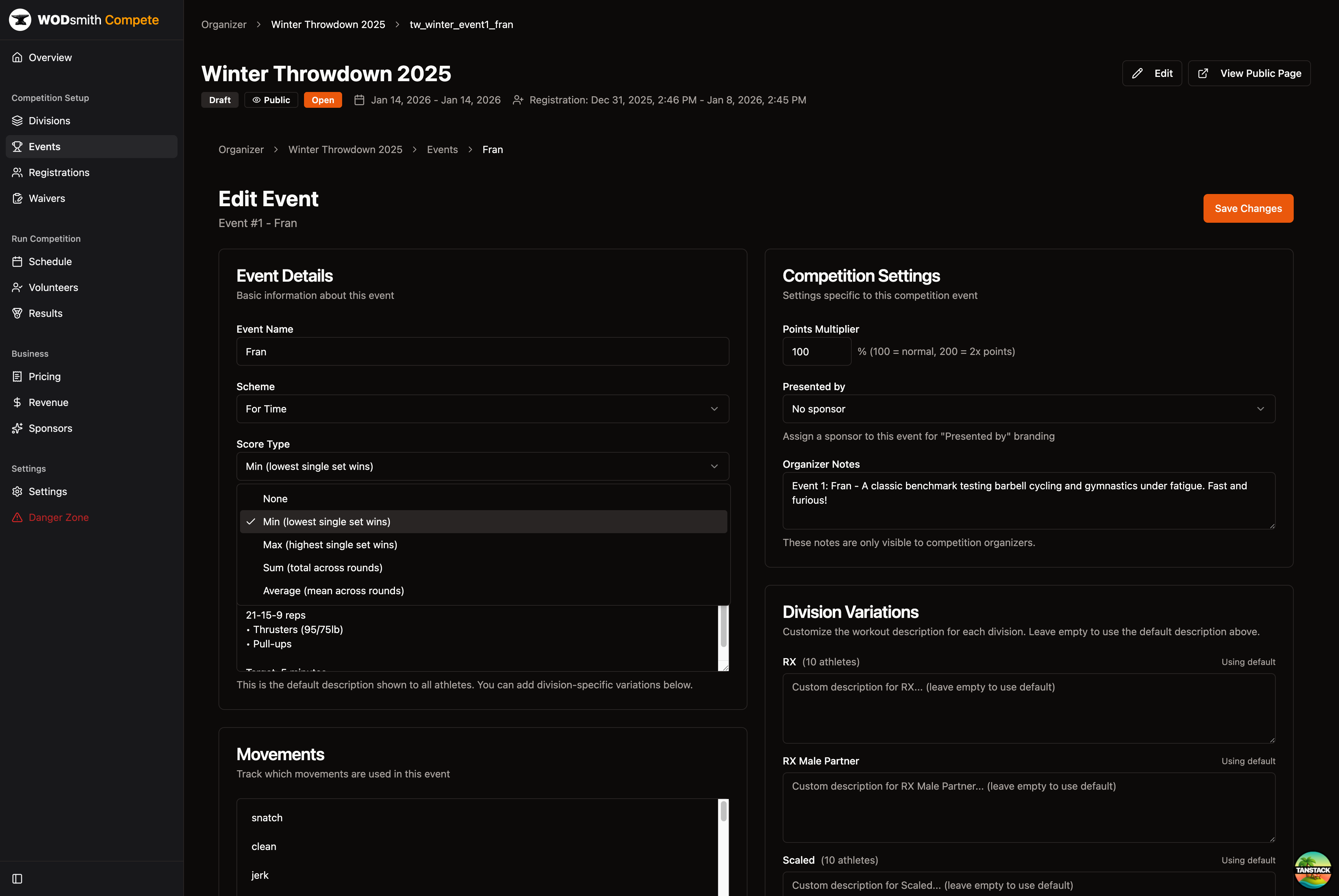This screenshot has height=896, width=1339.
Task: Click Events in lower breadcrumb
Action: coord(442,149)
